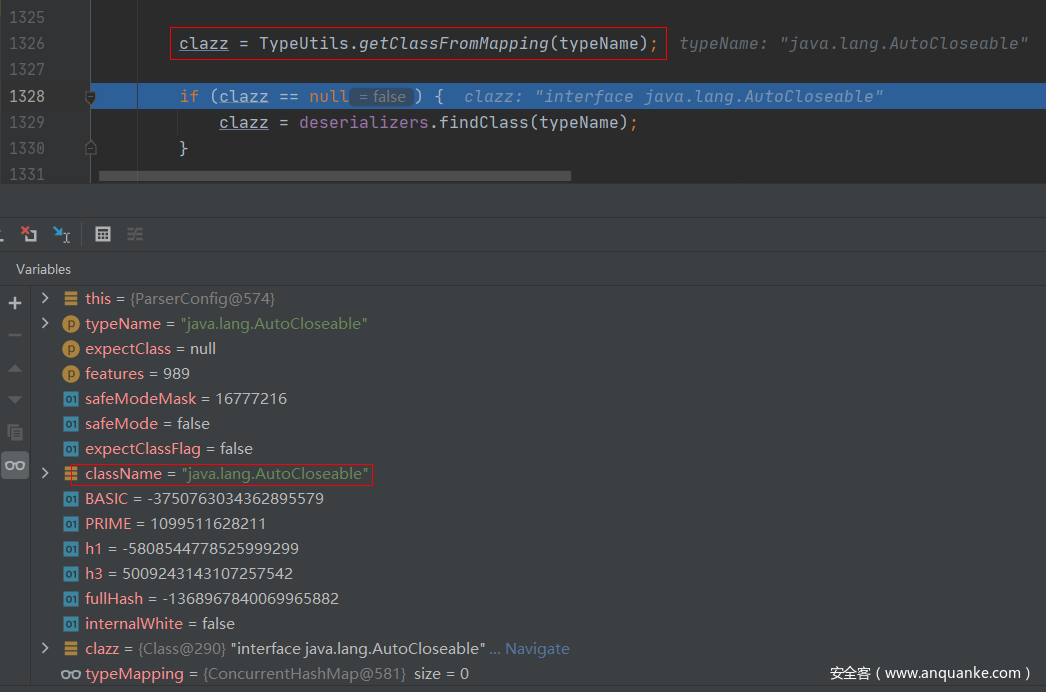The image size is (1046, 692).
Task: Open the Evaluate Expression calculator icon
Action: click(x=102, y=234)
